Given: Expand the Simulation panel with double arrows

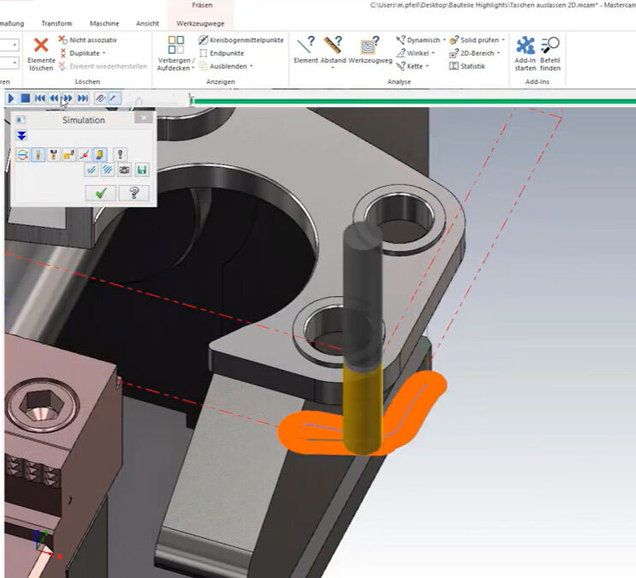Looking at the screenshot, I should tap(21, 136).
